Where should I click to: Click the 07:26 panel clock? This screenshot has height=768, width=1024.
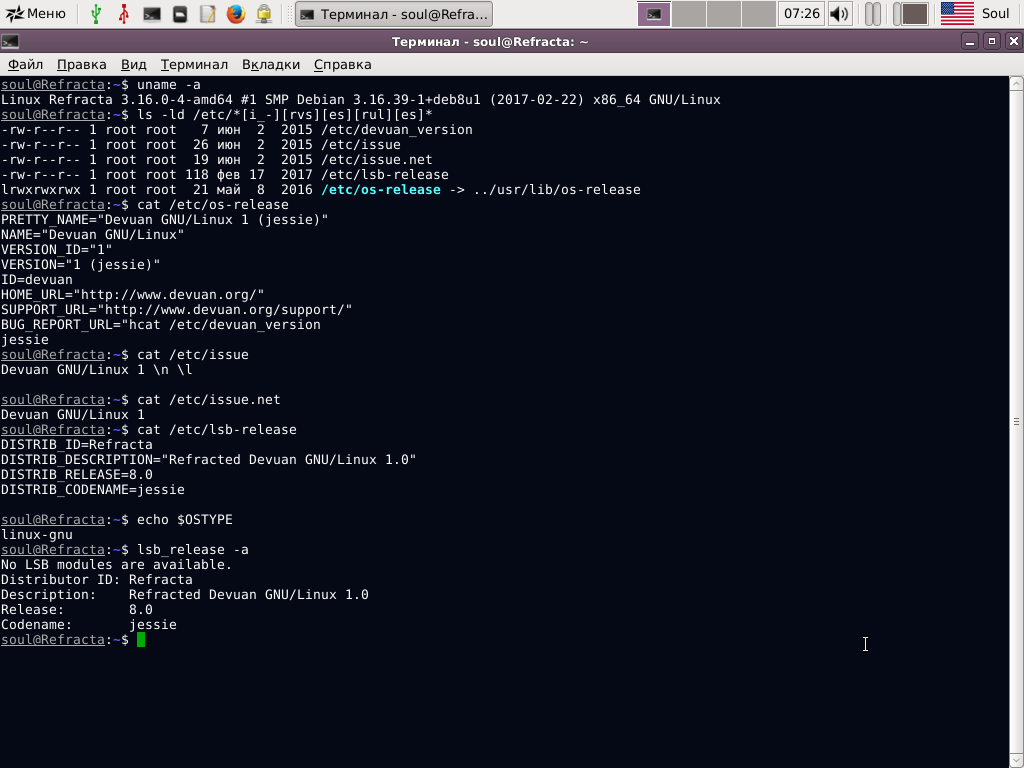coord(801,14)
